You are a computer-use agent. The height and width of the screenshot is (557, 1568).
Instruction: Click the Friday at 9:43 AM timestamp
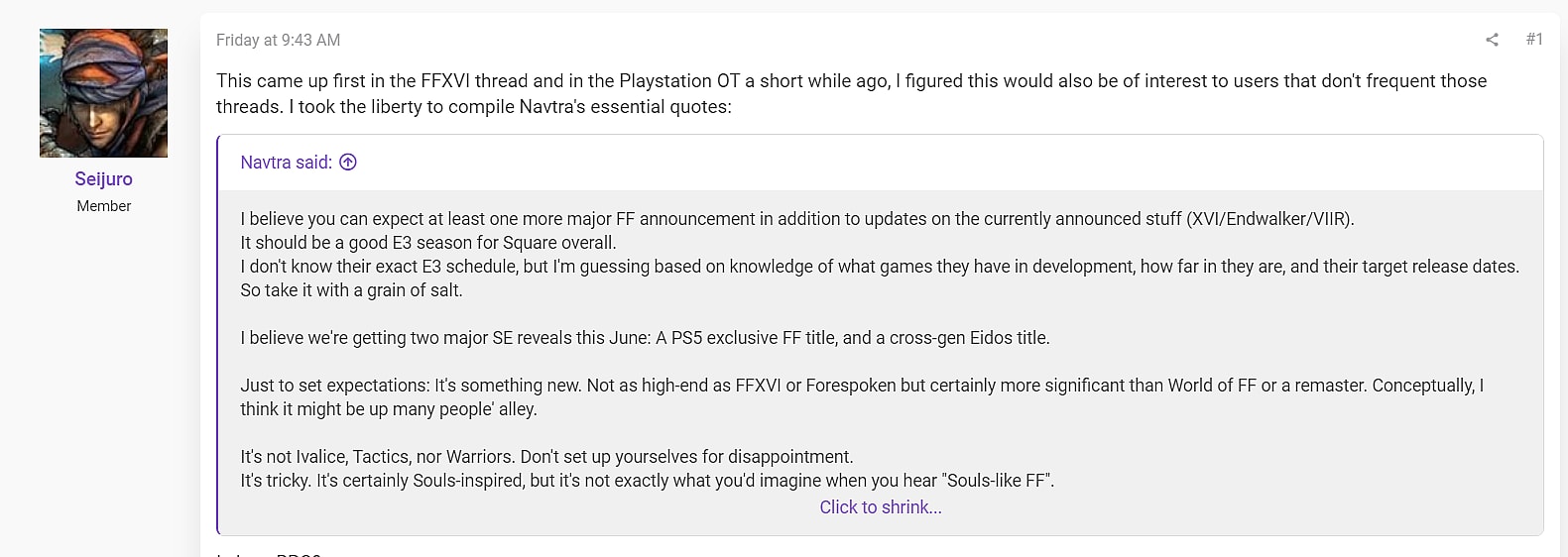click(278, 41)
